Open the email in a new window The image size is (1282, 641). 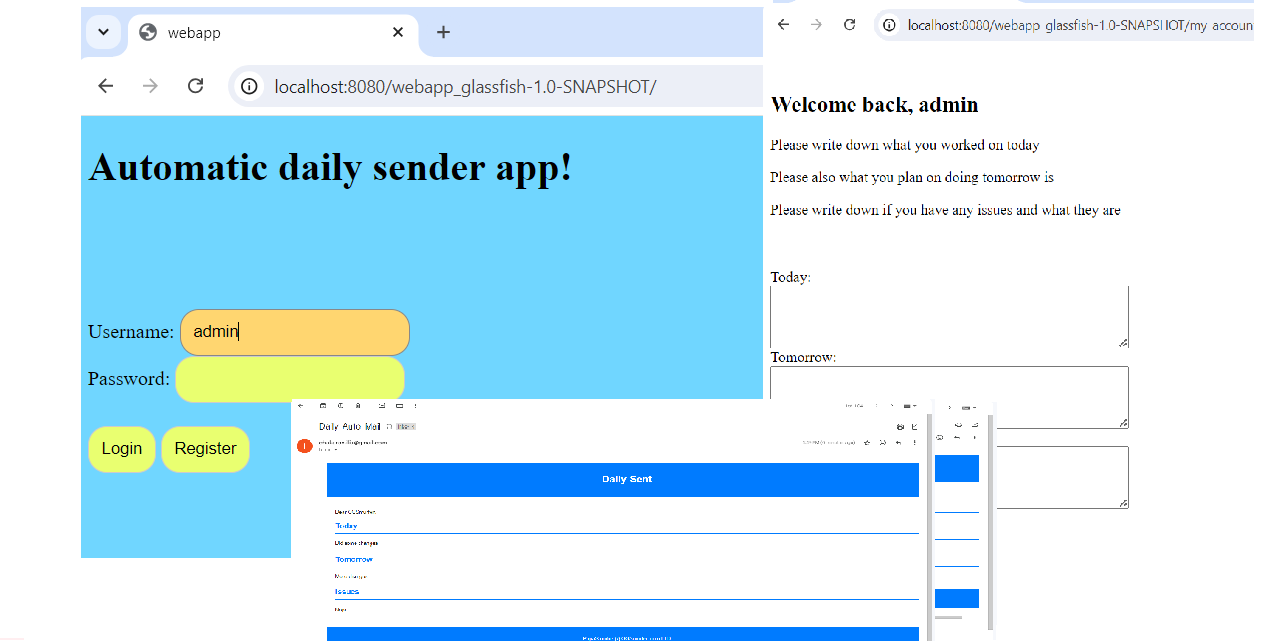[916, 427]
